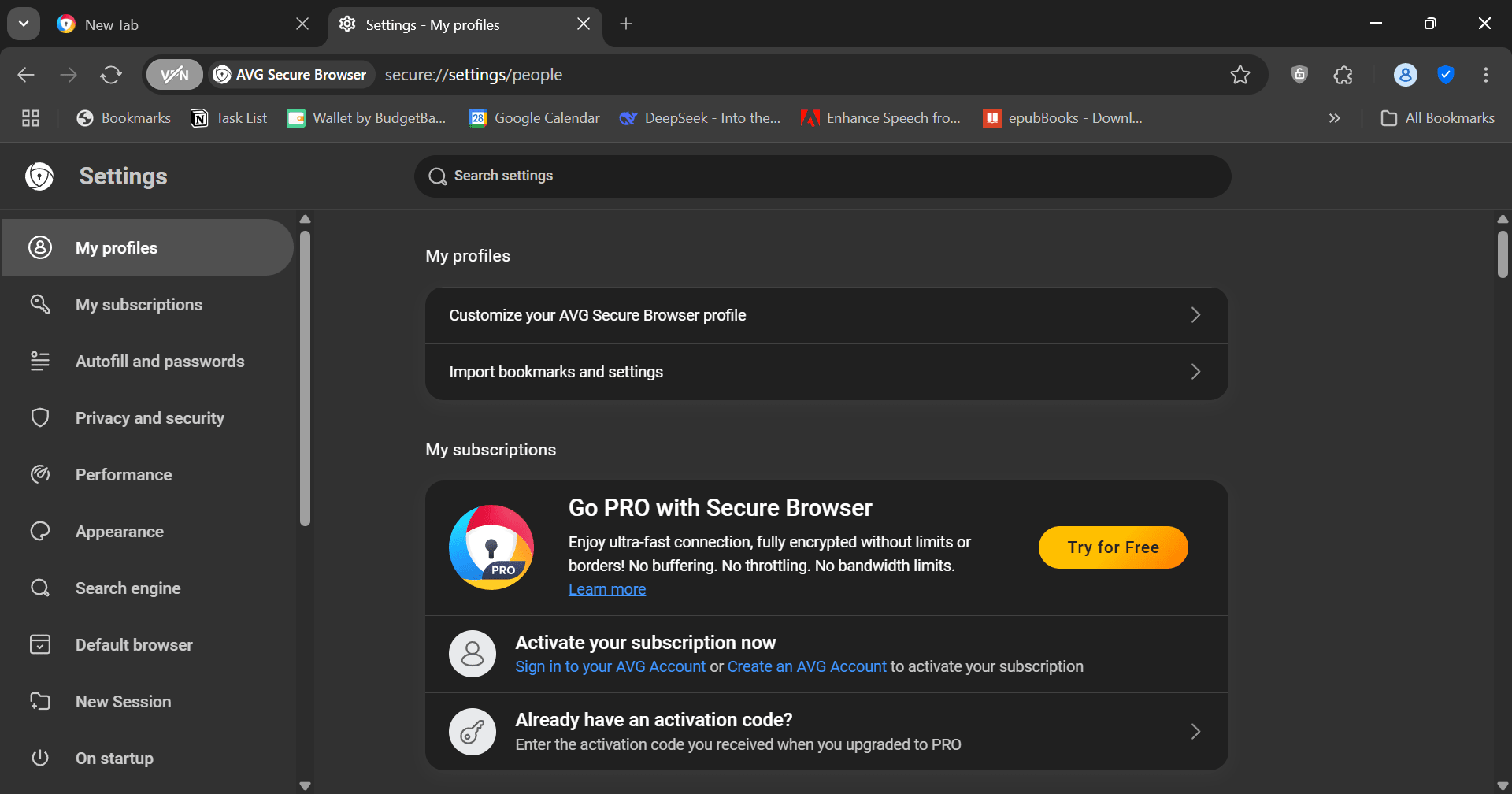Select My profiles in sidebar

click(x=147, y=248)
